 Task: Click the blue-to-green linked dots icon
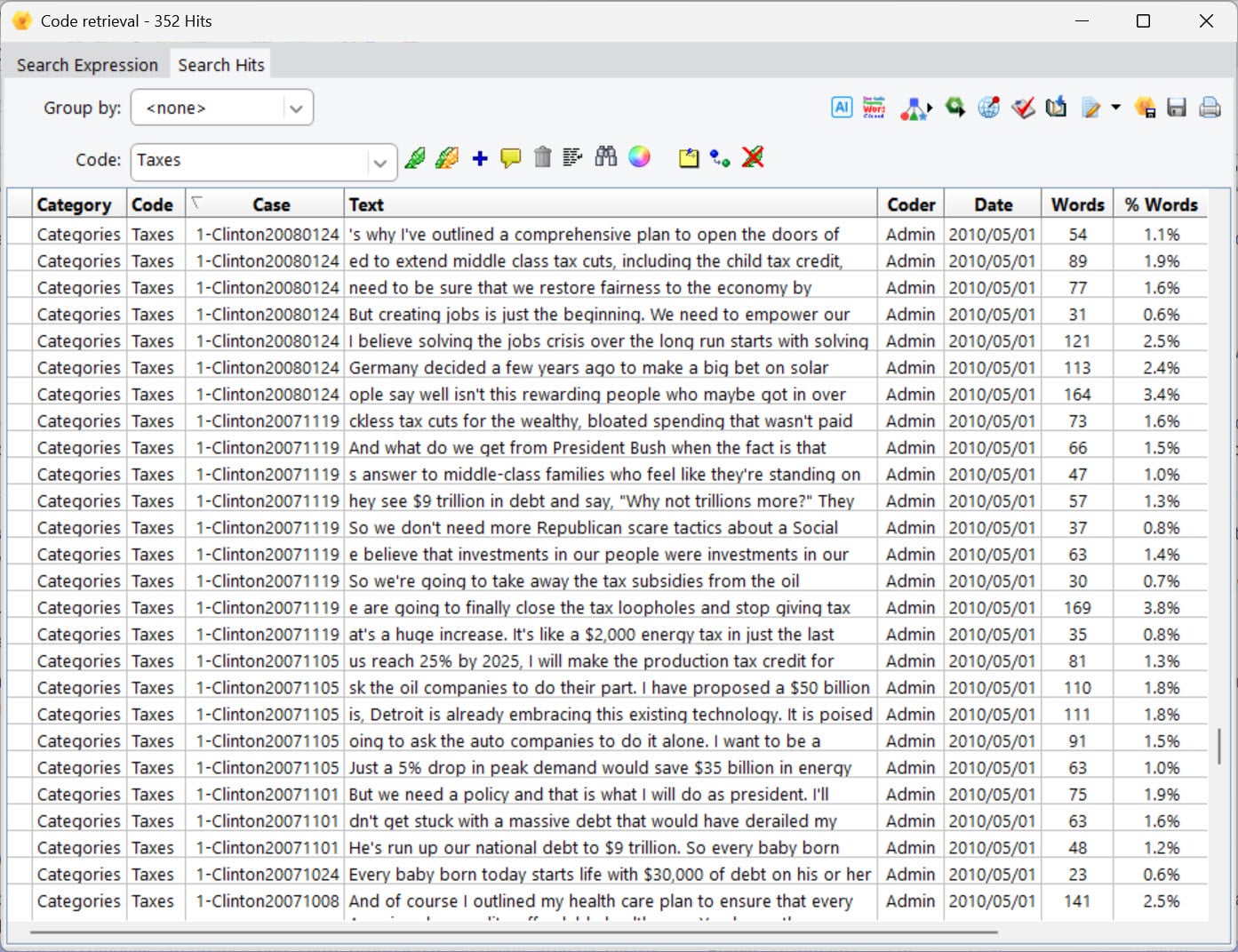pos(720,158)
